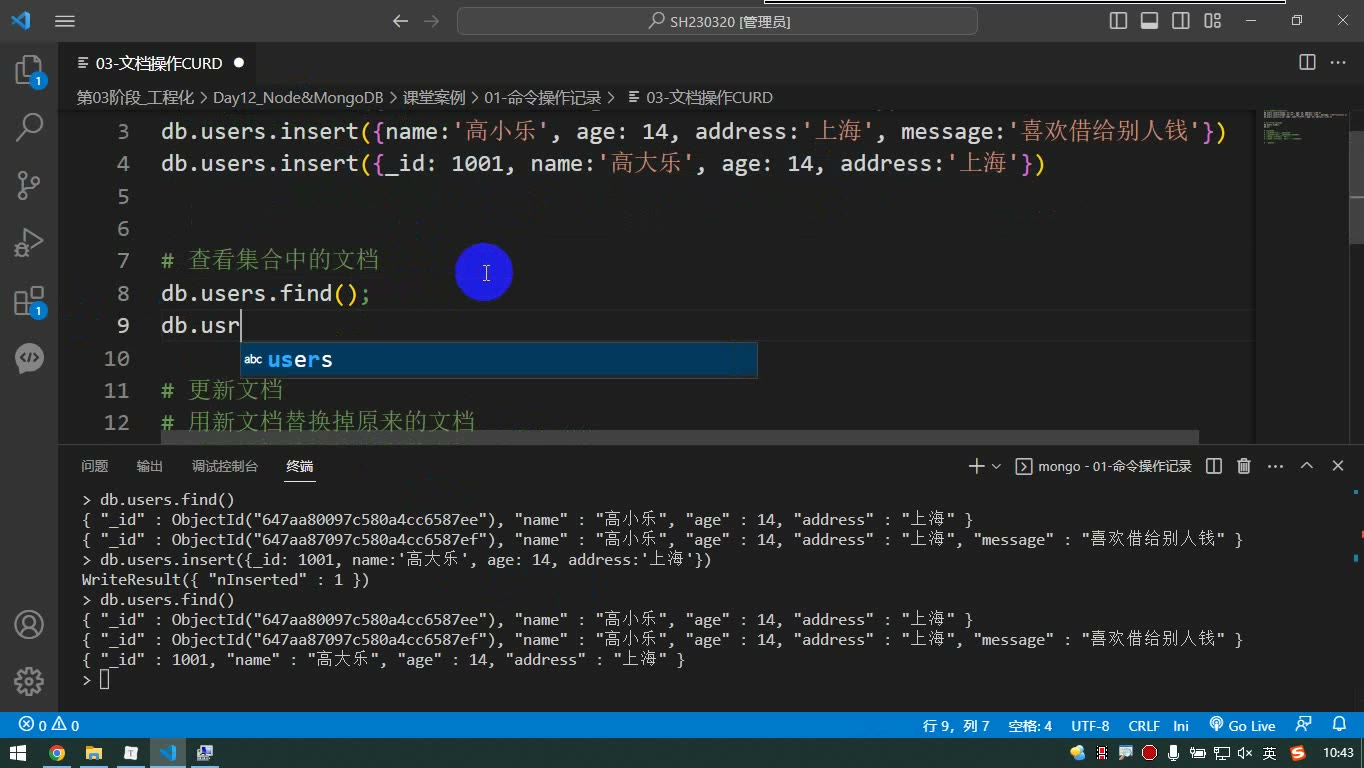1364x768 pixels.
Task: Go back with the left arrow
Action: tap(400, 21)
